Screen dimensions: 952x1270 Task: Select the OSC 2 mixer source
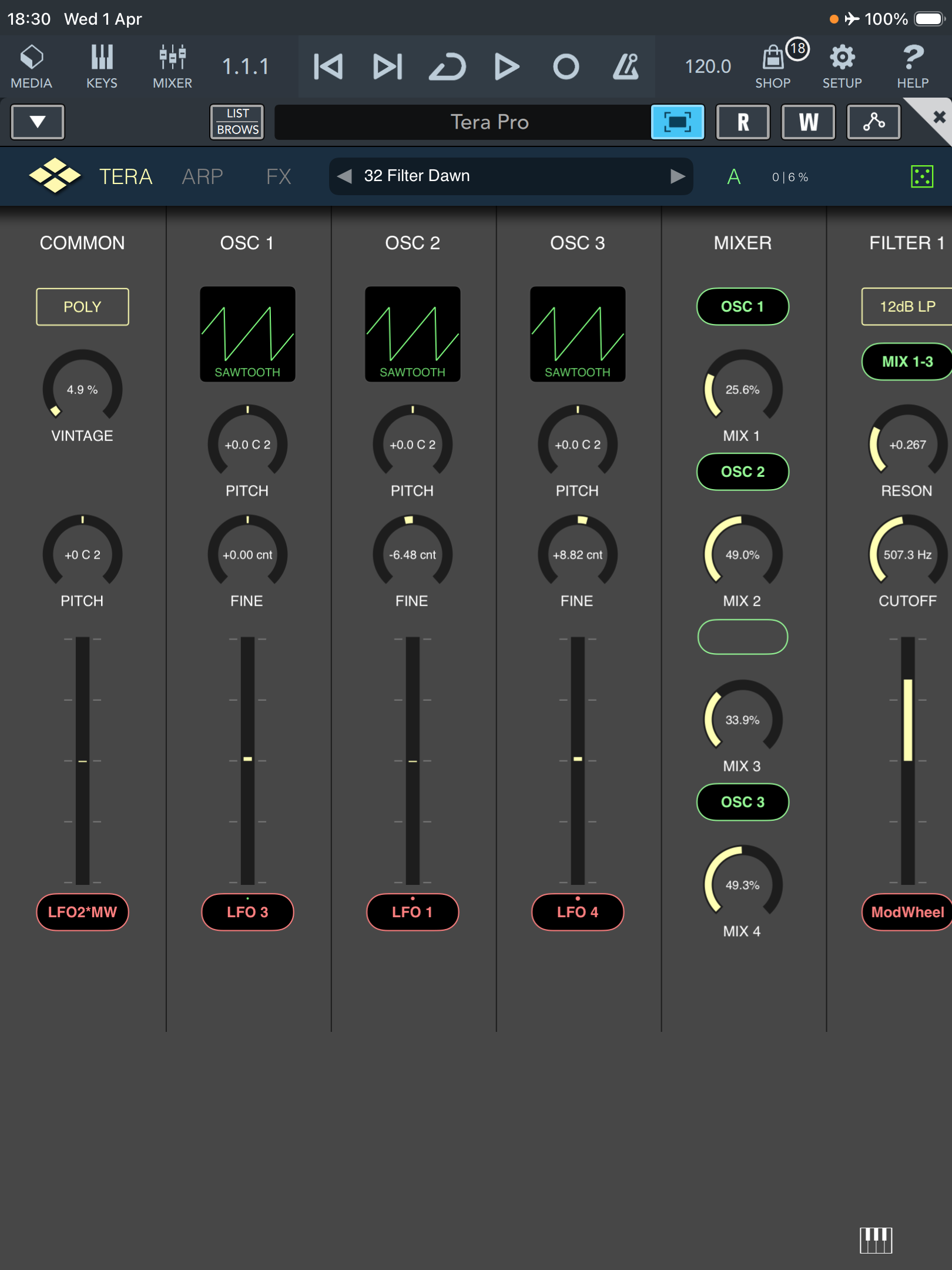743,472
